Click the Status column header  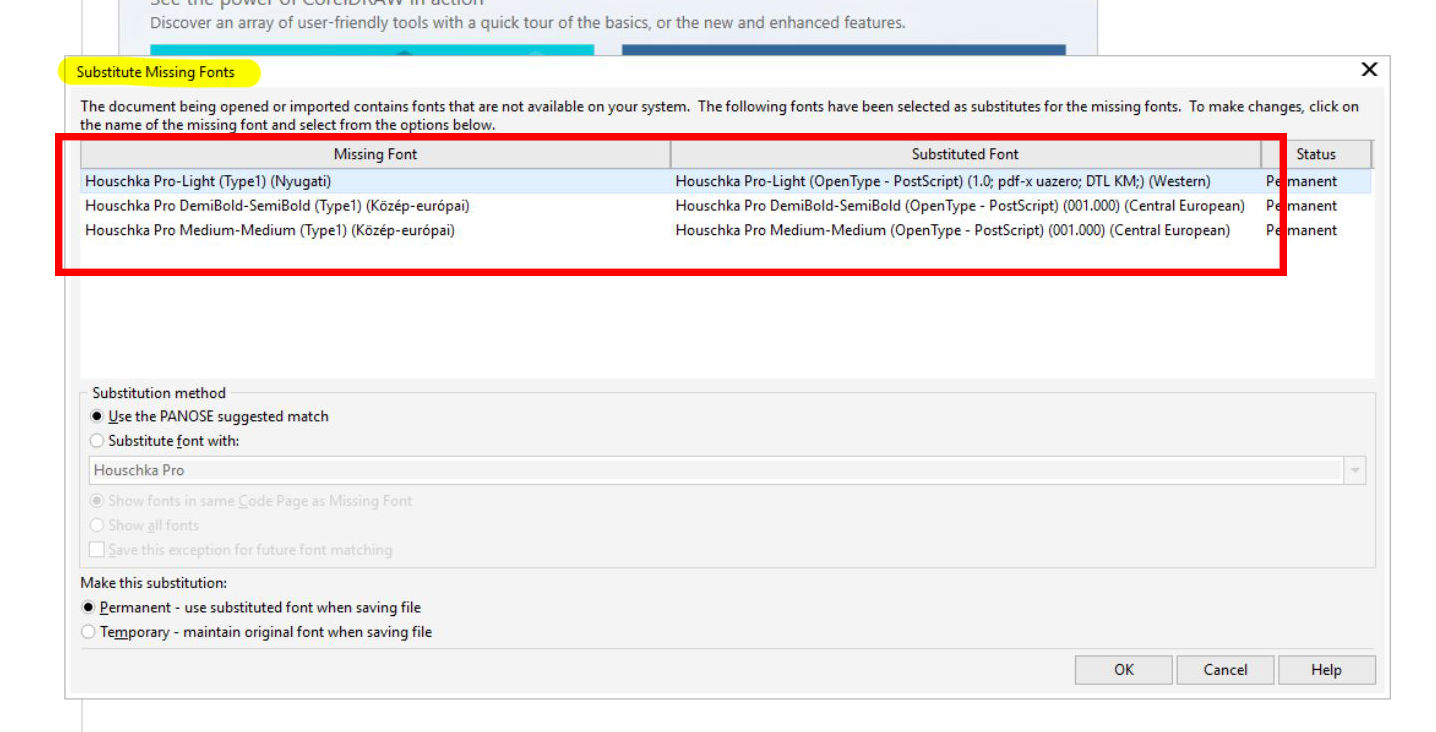coord(1316,154)
